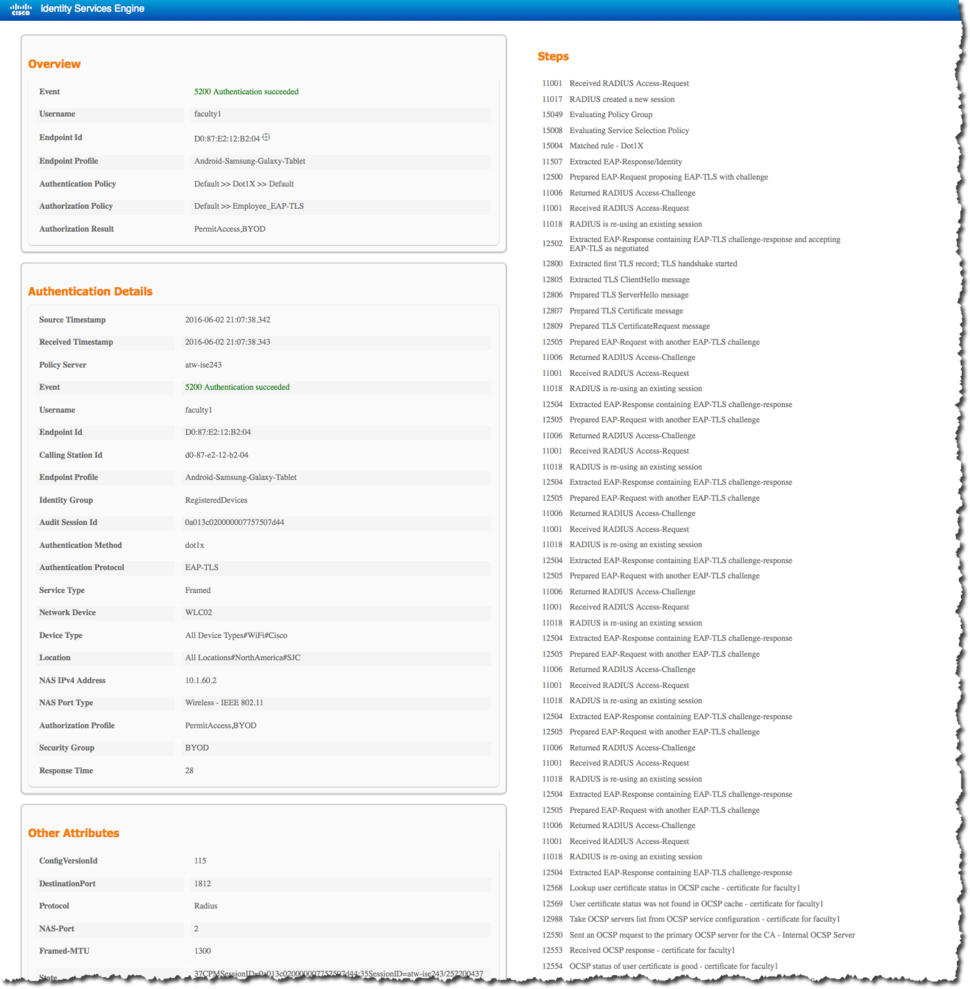Viewport: 970px width, 989px height.
Task: Click step 12800 TLS handshake started
Action: pos(640,264)
